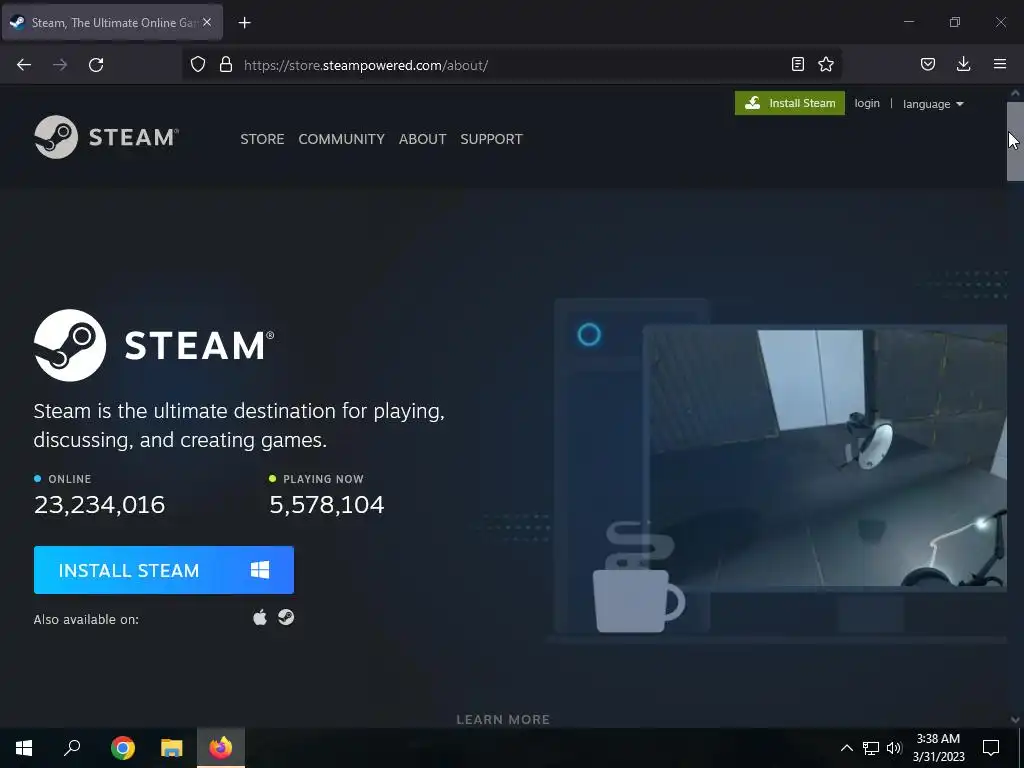Click the green Install Steam header button

click(790, 103)
